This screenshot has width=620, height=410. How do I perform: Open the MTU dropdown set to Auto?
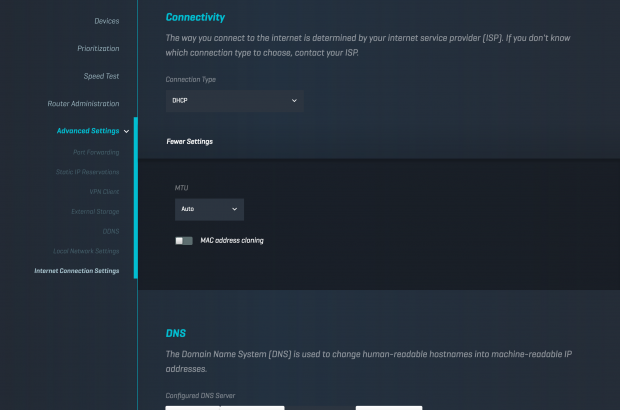tap(208, 209)
